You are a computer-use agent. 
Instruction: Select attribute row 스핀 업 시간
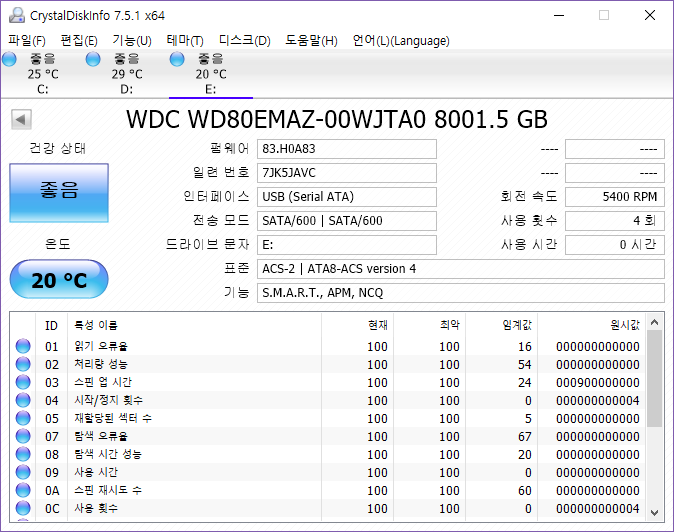pyautogui.click(x=328, y=382)
